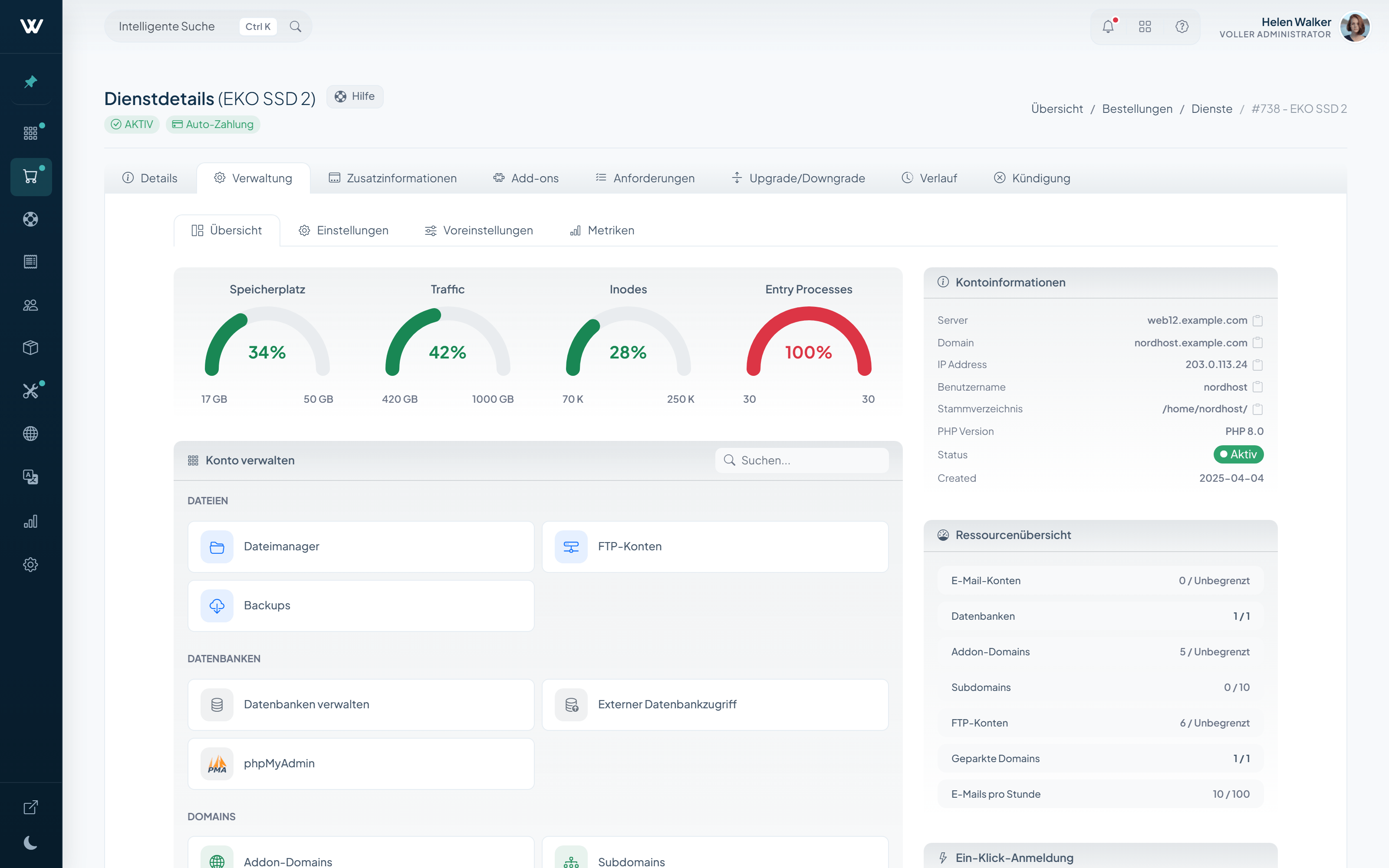Open the translation language sidebar icon
1389x868 pixels.
pos(31,477)
